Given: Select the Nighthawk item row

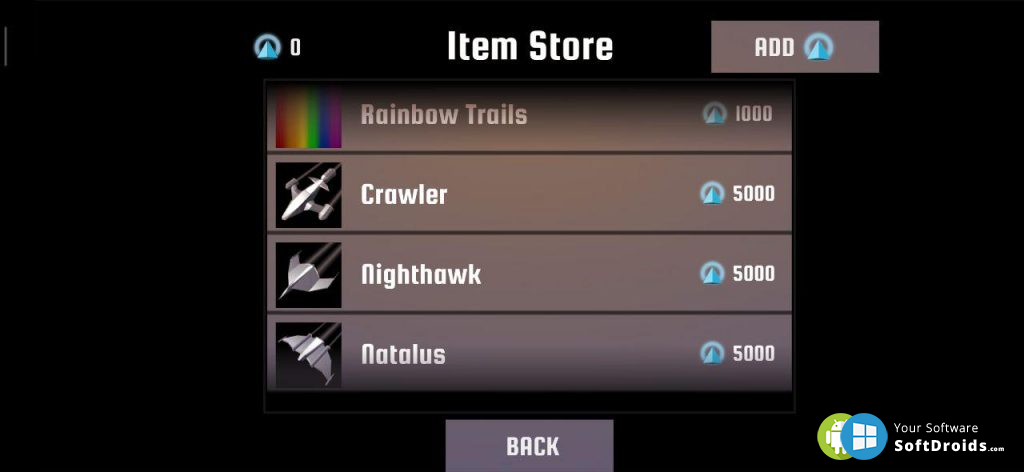Looking at the screenshot, I should pos(530,274).
